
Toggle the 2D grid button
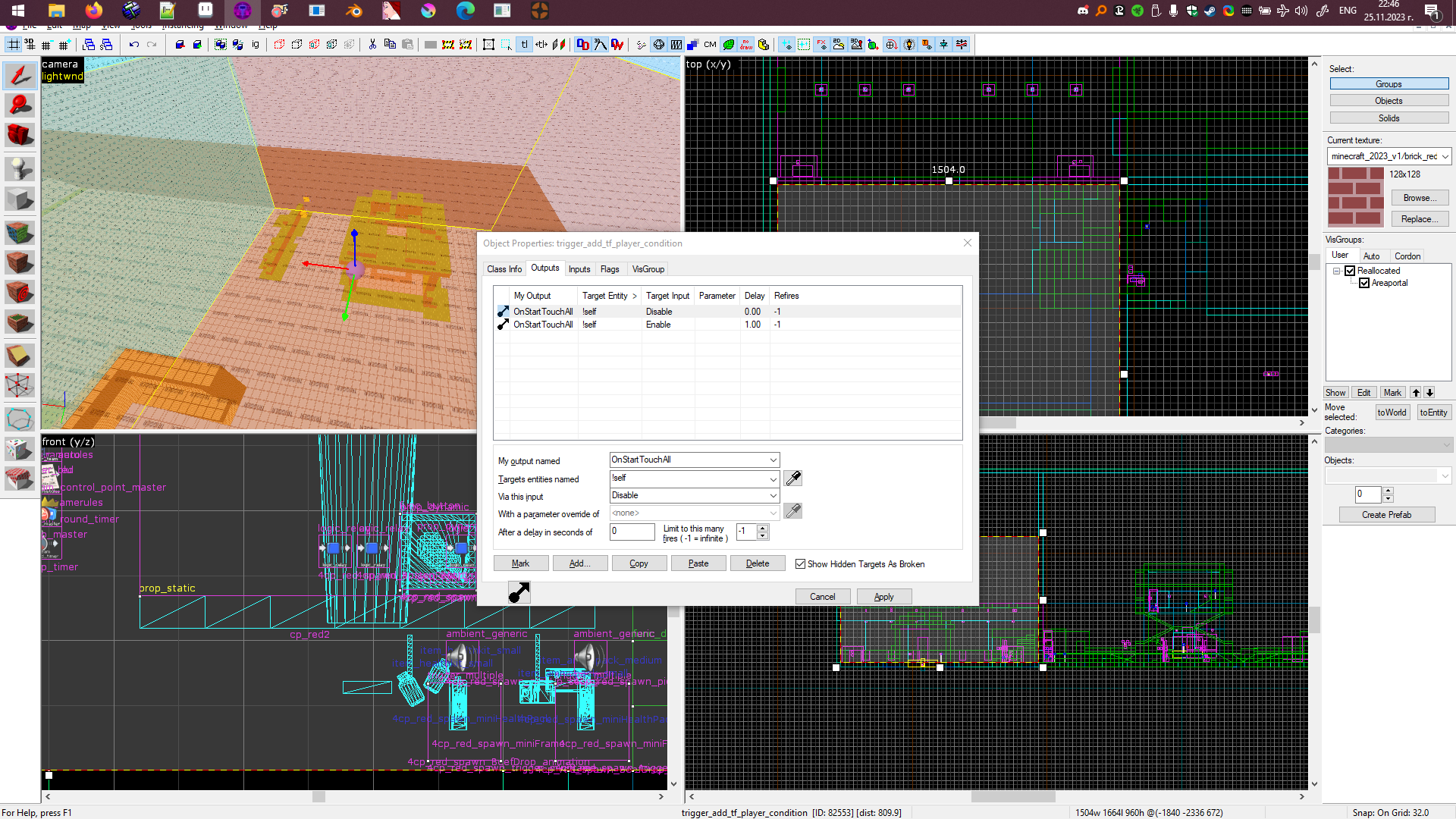click(14, 45)
